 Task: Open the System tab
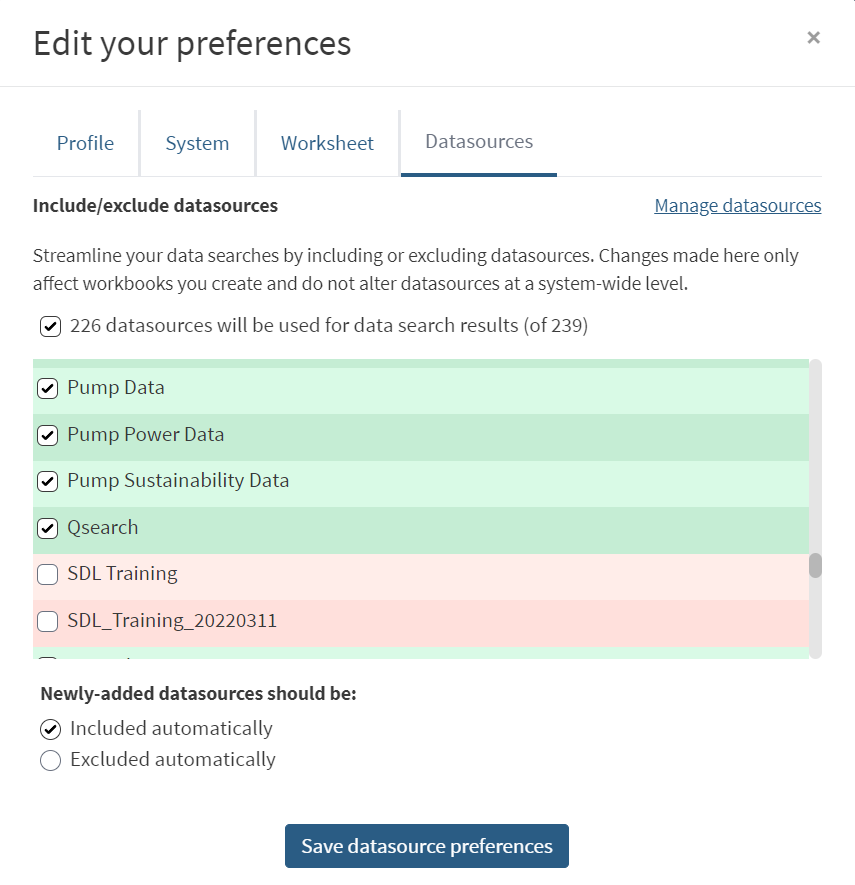pos(197,143)
